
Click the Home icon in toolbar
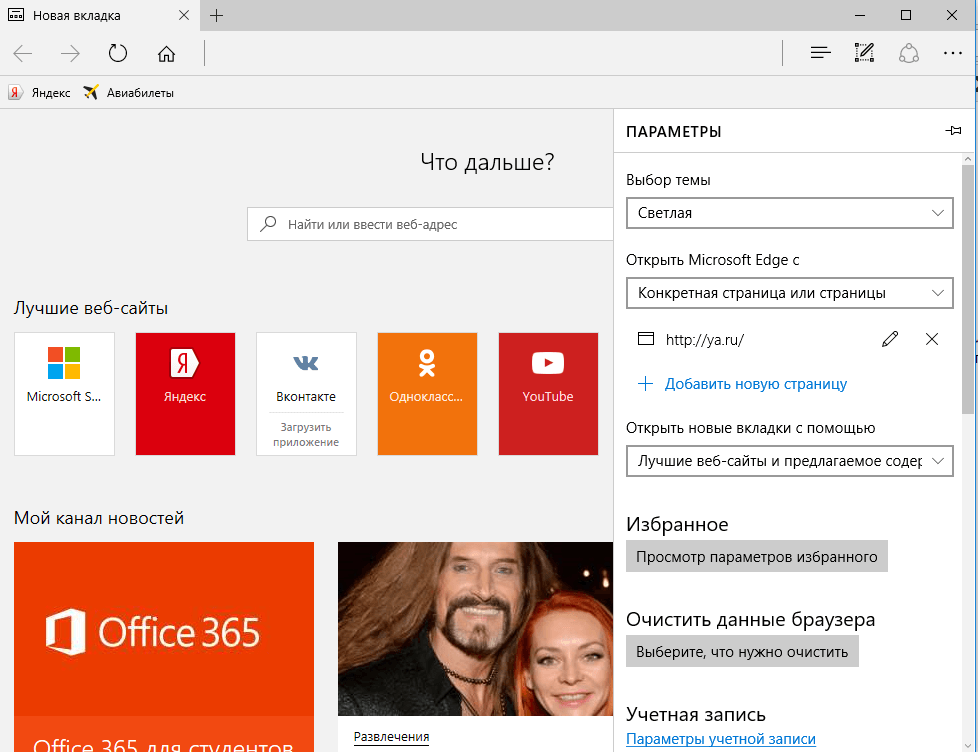[167, 53]
